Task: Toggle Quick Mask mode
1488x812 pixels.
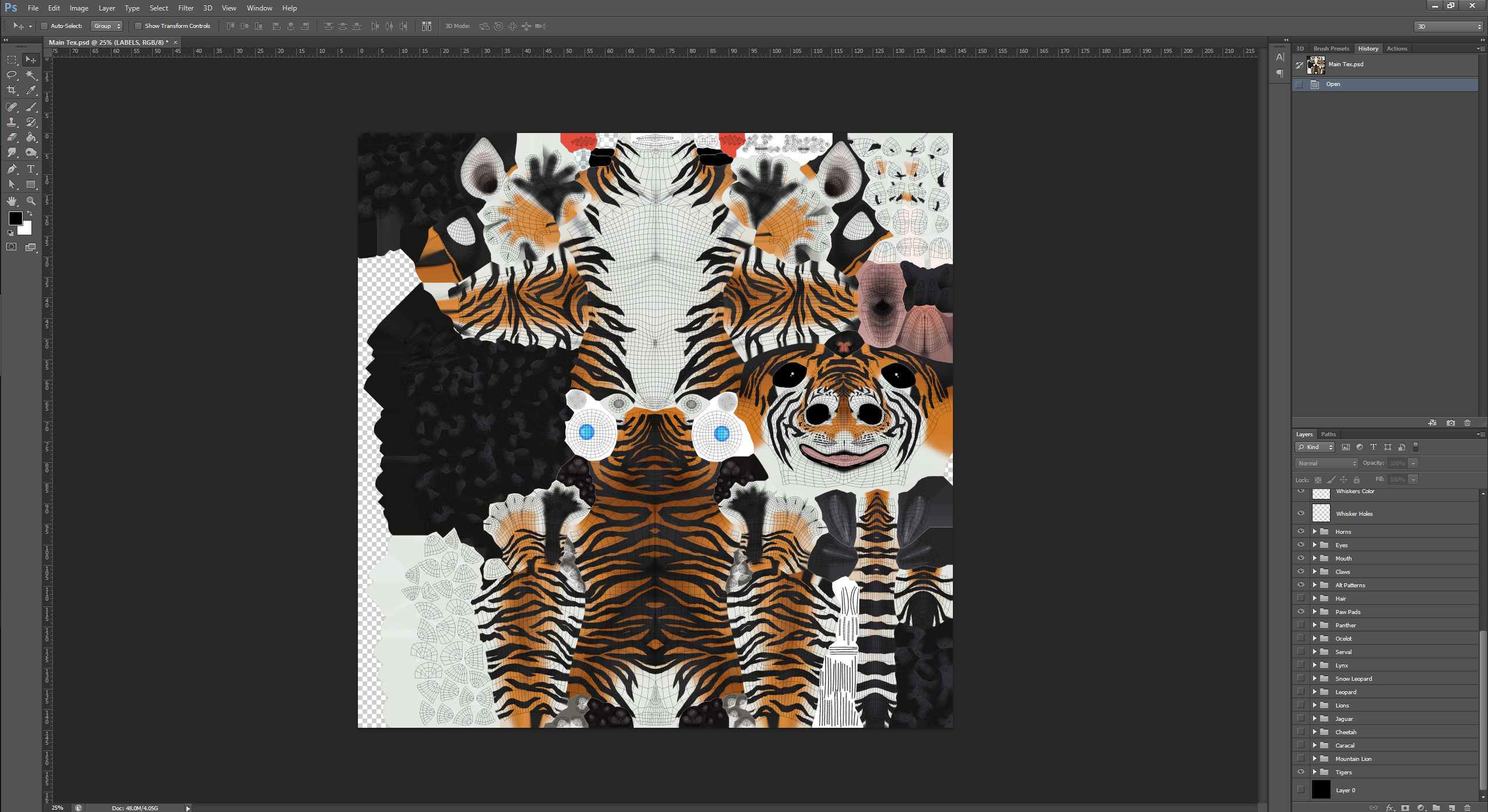Action: click(12, 247)
